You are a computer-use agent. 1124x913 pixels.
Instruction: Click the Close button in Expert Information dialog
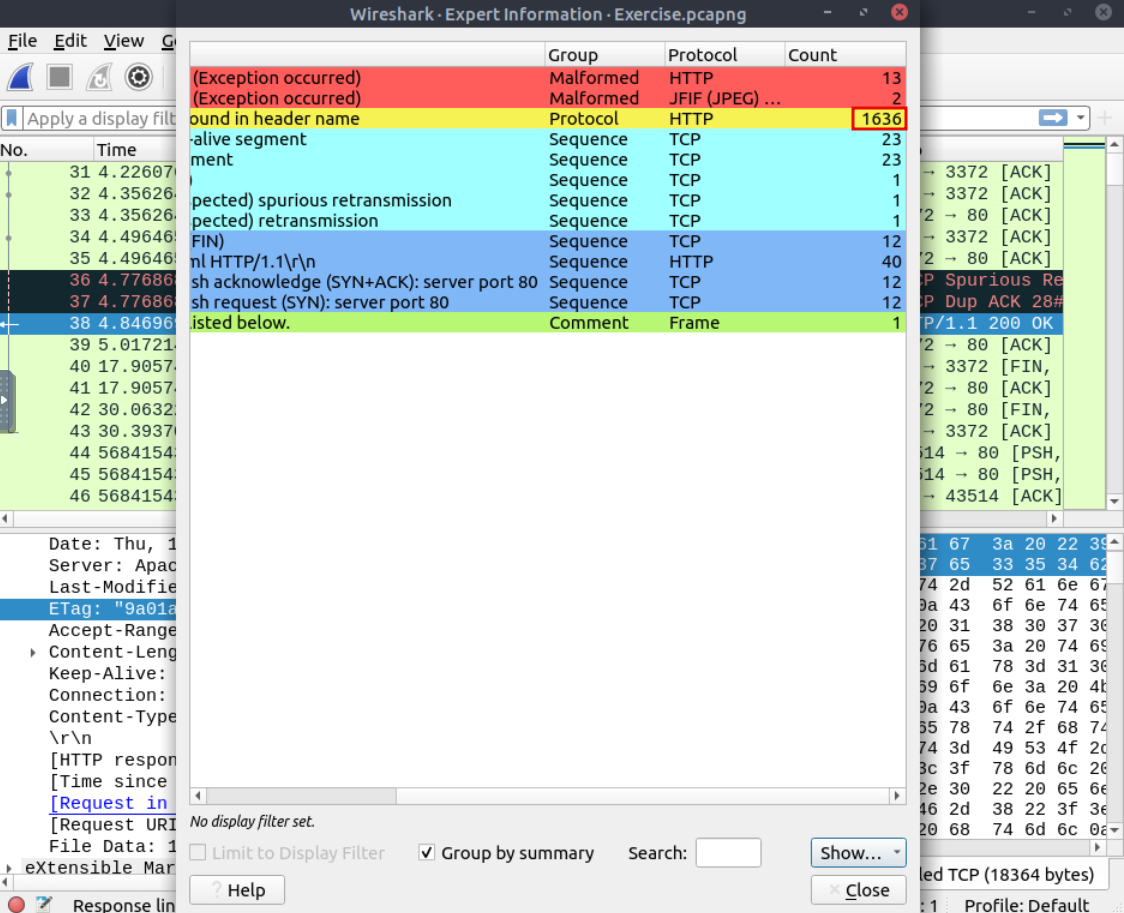tap(858, 890)
